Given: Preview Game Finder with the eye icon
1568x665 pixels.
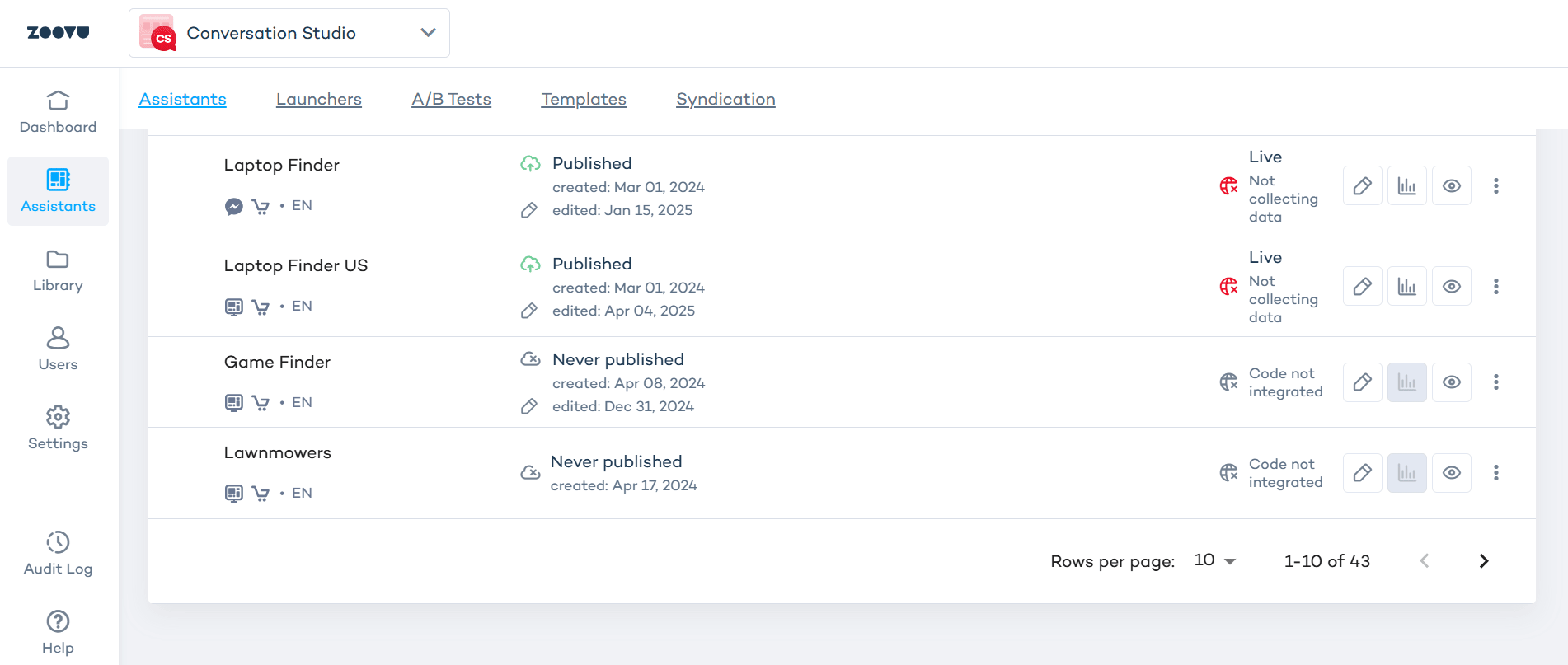Looking at the screenshot, I should tap(1452, 382).
